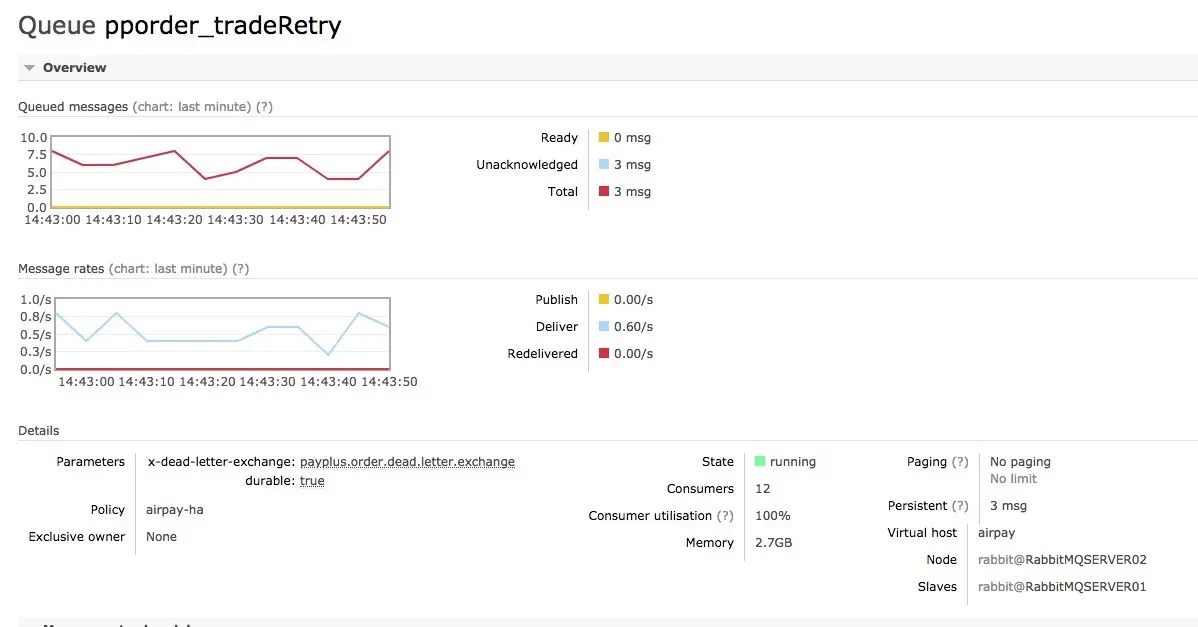
Task: Click the Queue pporder_tradeRetry heading
Action: (x=180, y=26)
